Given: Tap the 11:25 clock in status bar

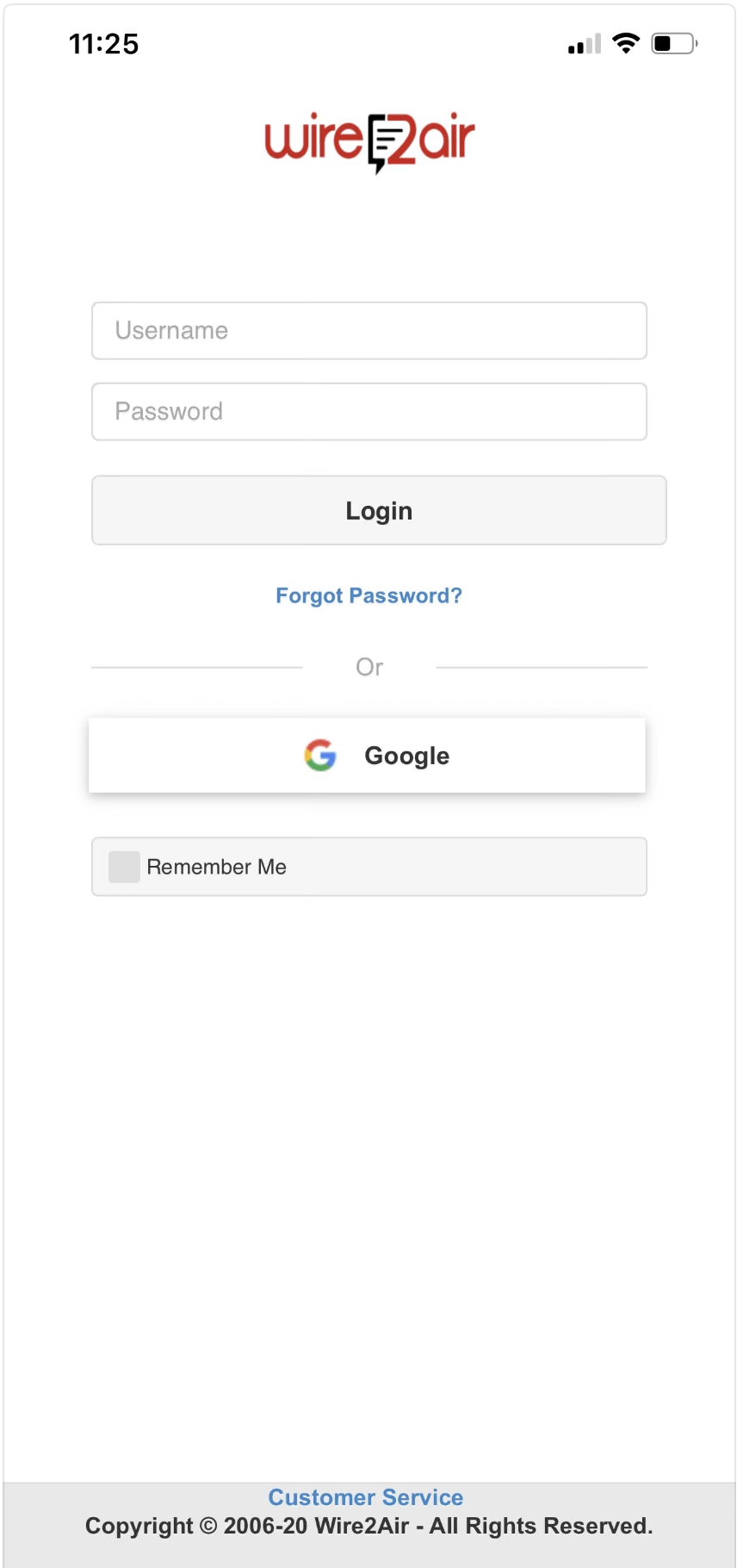Looking at the screenshot, I should pyautogui.click(x=103, y=44).
